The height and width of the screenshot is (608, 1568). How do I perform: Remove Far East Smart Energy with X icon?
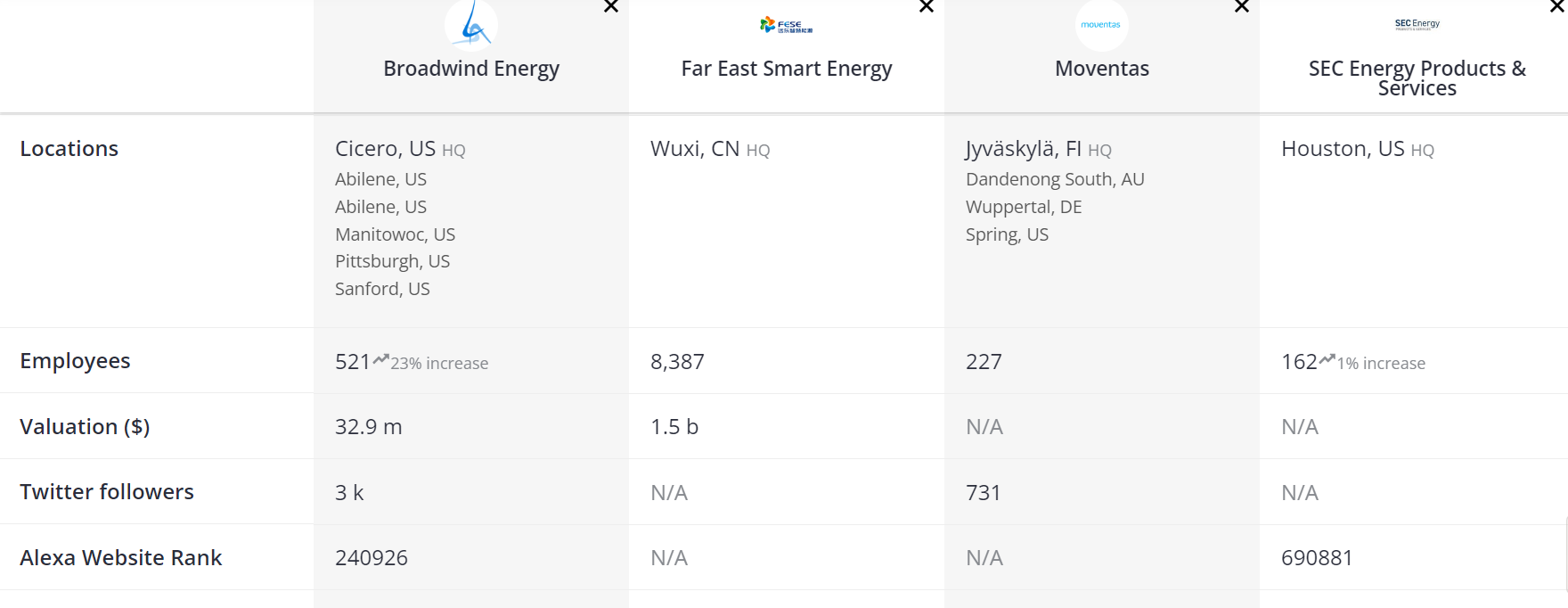pos(927,6)
